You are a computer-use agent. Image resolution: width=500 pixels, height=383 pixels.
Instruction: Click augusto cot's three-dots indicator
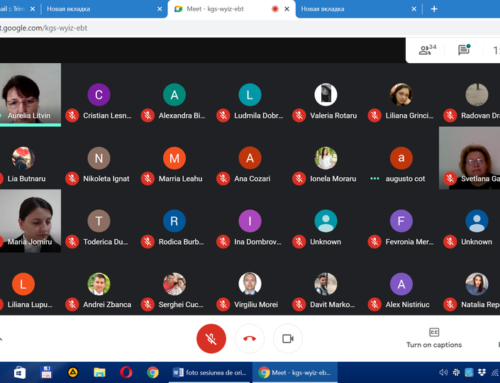click(x=375, y=179)
